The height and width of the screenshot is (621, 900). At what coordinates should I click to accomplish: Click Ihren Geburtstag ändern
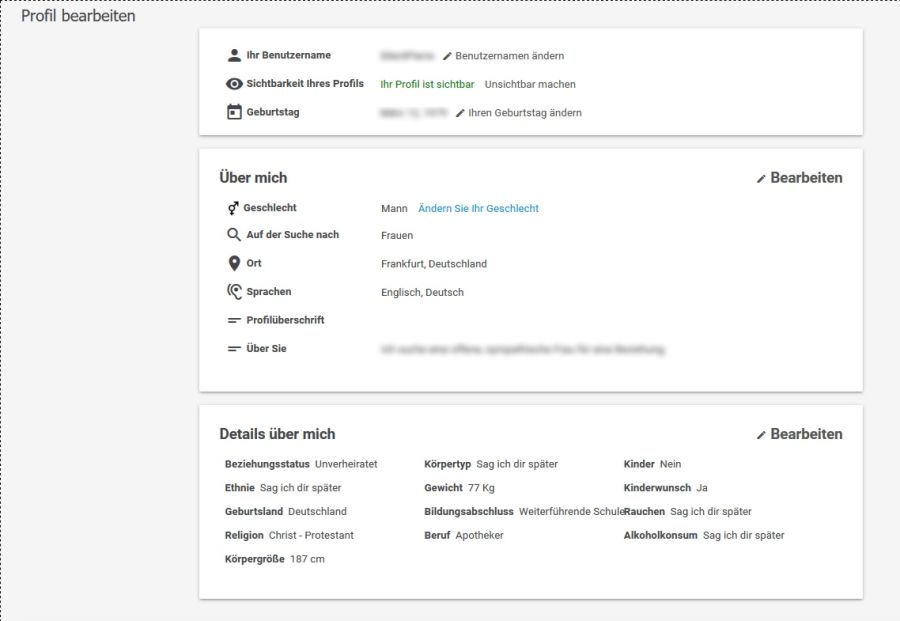point(518,113)
